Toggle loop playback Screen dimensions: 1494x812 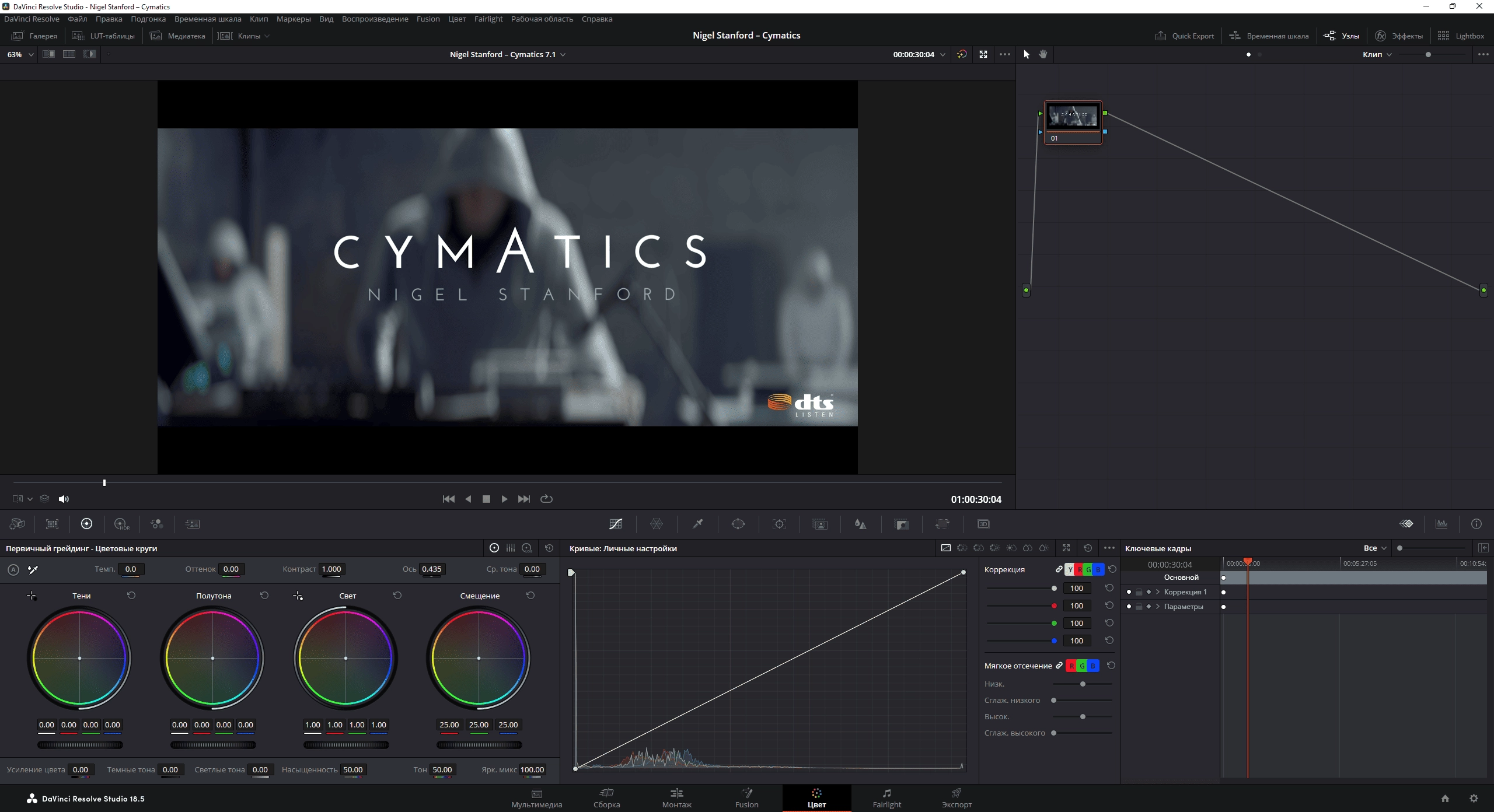(x=546, y=499)
